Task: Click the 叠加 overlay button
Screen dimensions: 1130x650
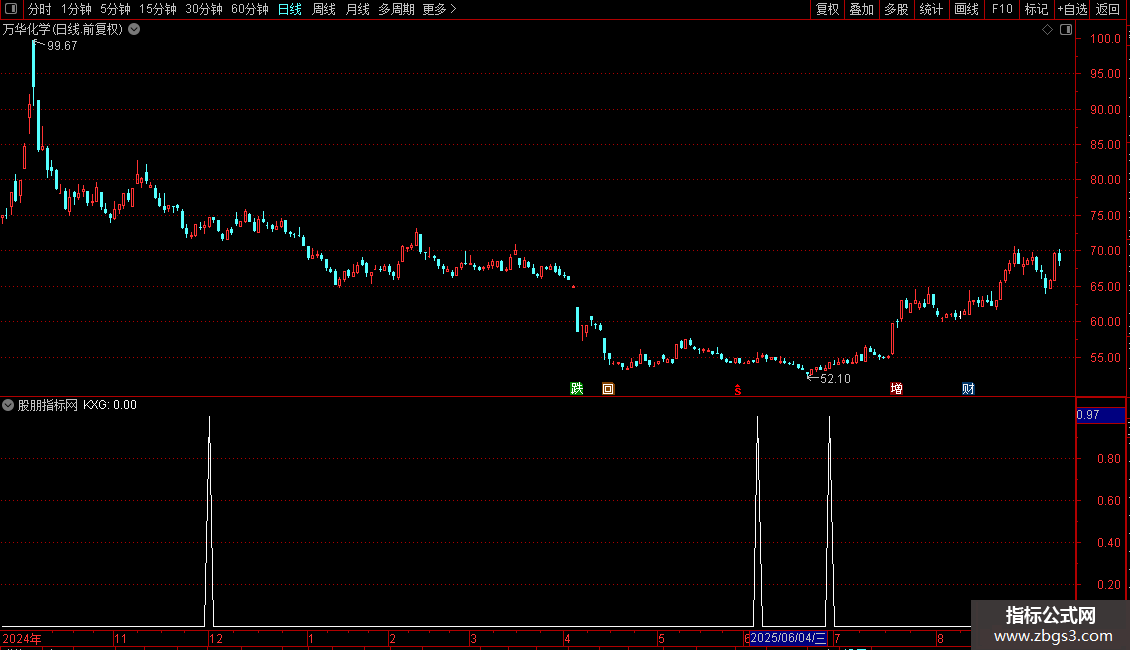Action: [861, 9]
